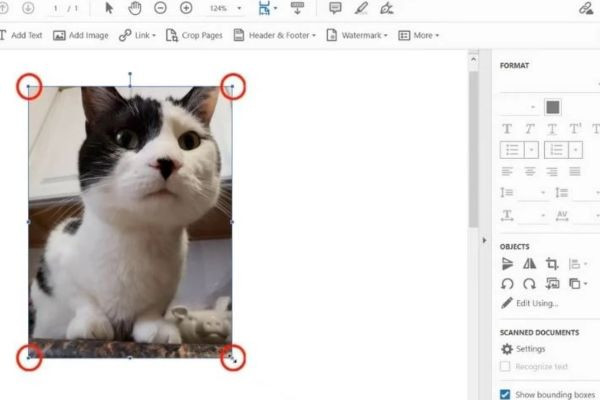
Task: Select the cat image
Action: click(x=130, y=222)
